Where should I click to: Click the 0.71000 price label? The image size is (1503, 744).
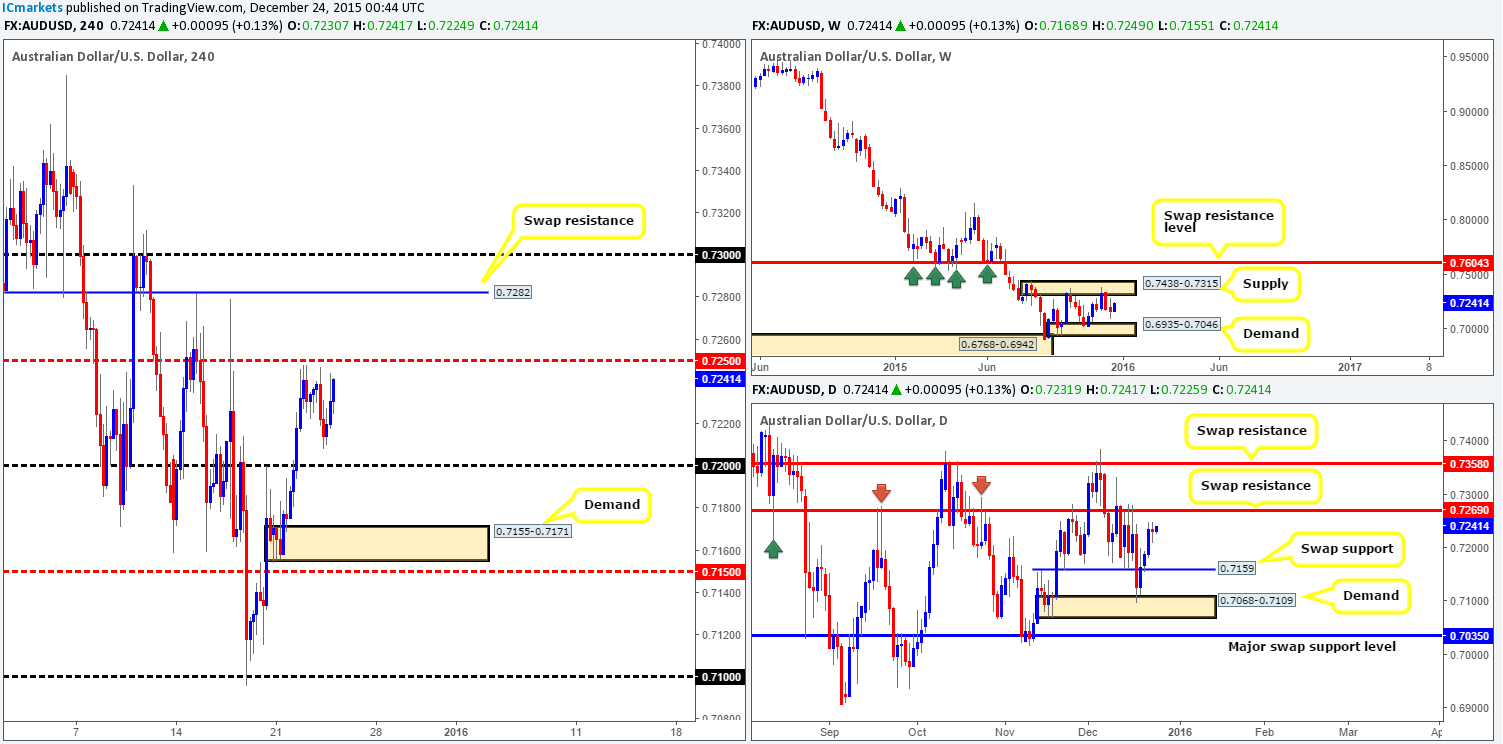point(719,677)
